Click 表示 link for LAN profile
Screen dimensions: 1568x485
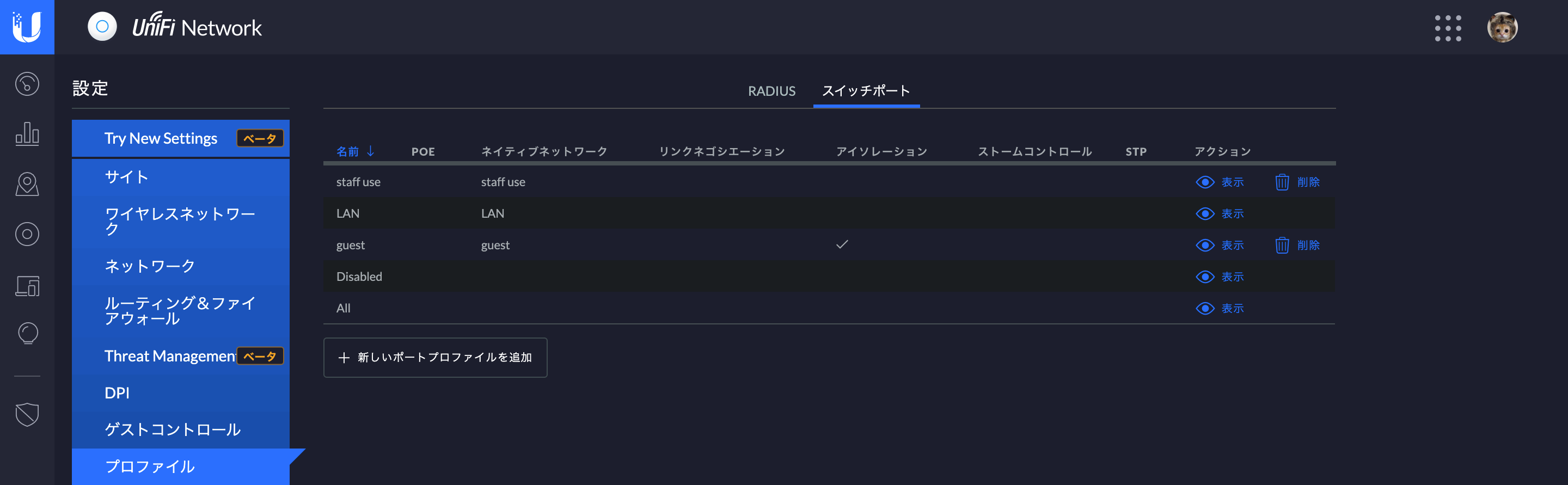point(1233,213)
